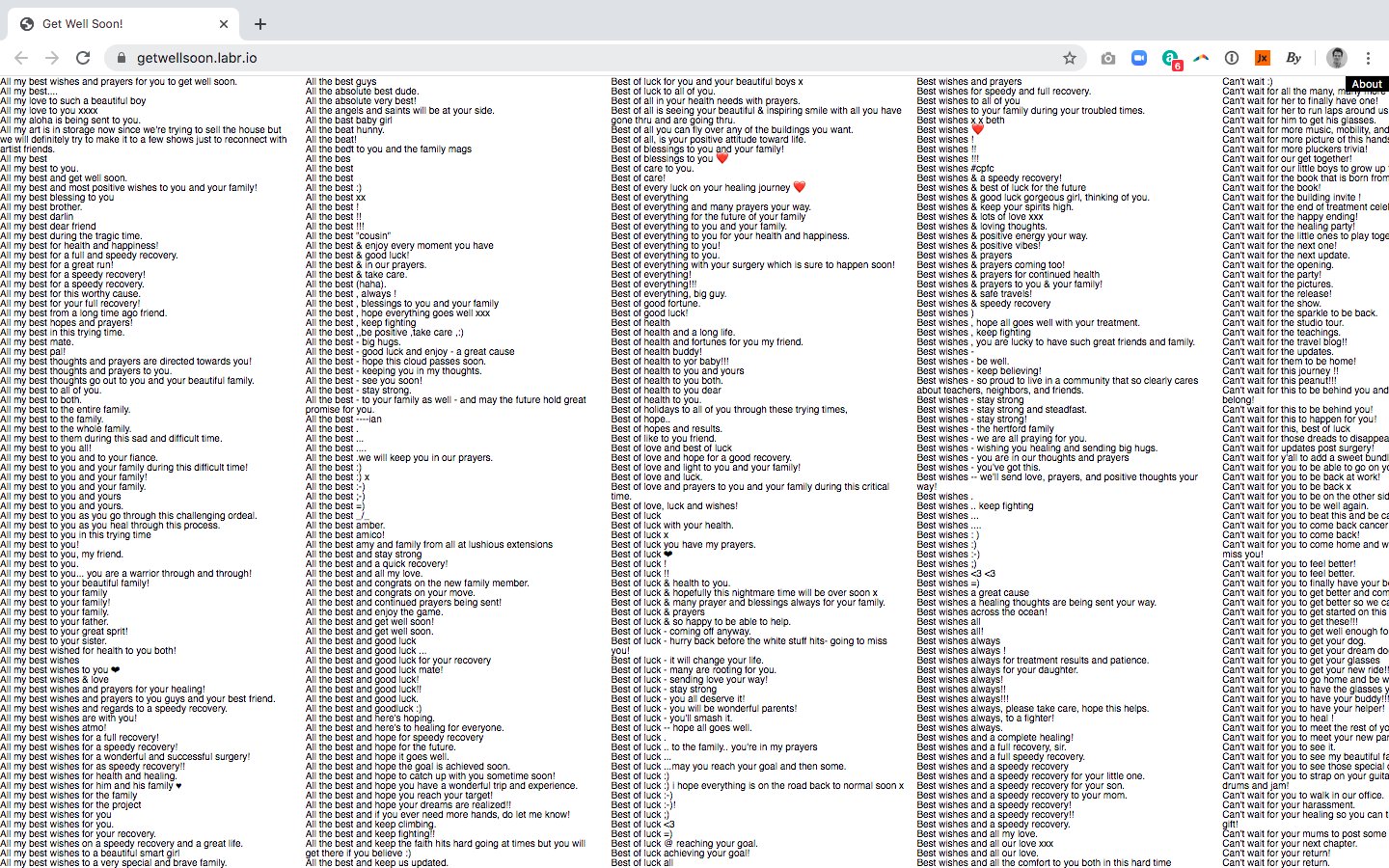Viewport: 1389px width, 868px height.
Task: Click the line 'All my best pal!'
Action: click(33, 352)
